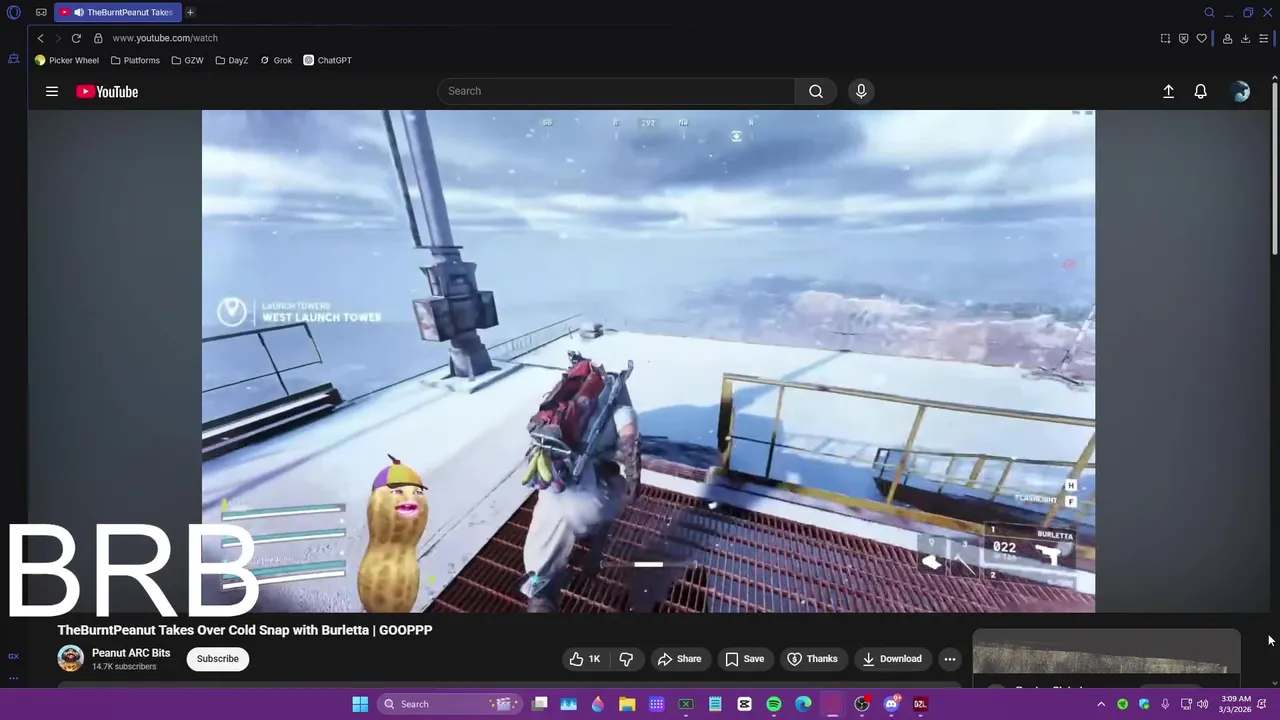Expand the GZW bookmark folder
This screenshot has width=1280, height=720.
187,60
